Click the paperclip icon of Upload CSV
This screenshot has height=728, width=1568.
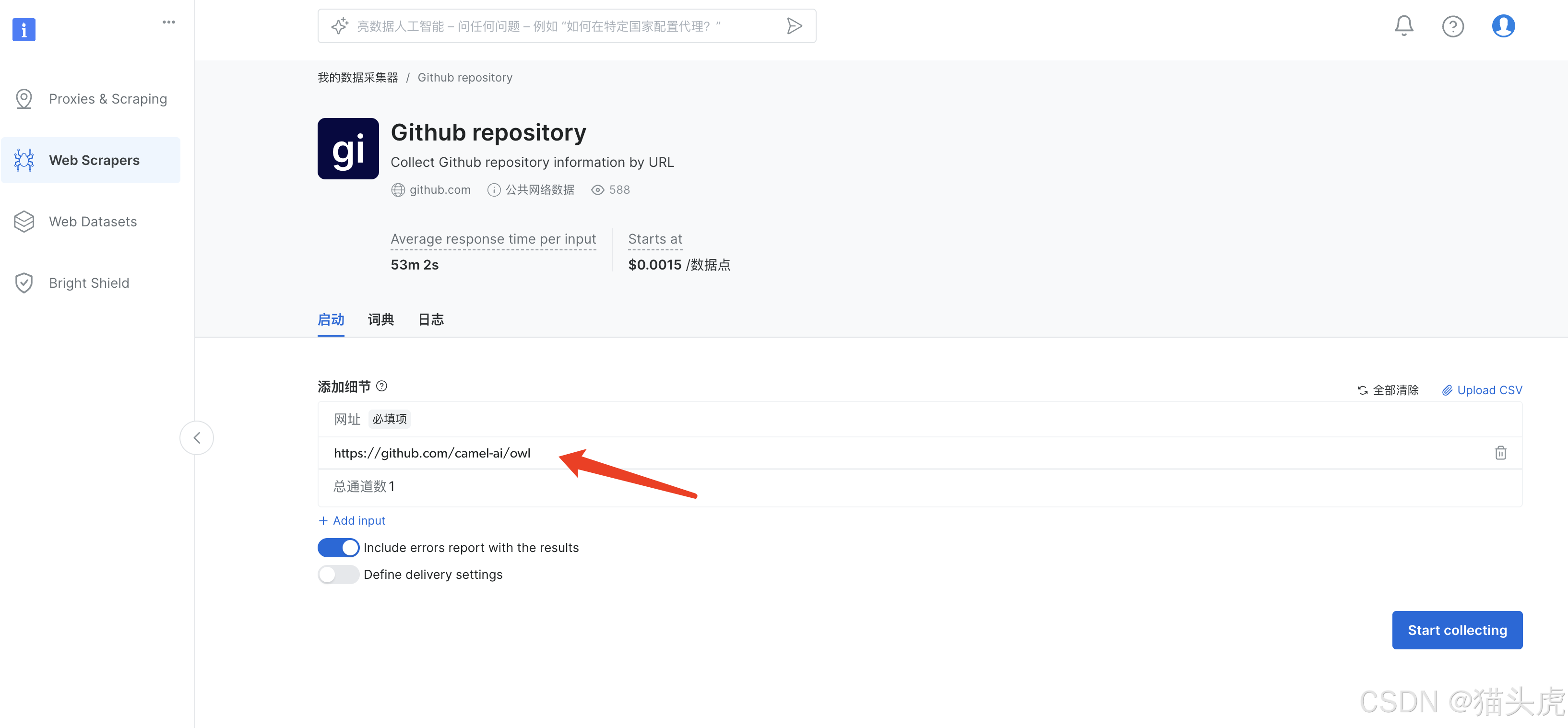point(1447,390)
